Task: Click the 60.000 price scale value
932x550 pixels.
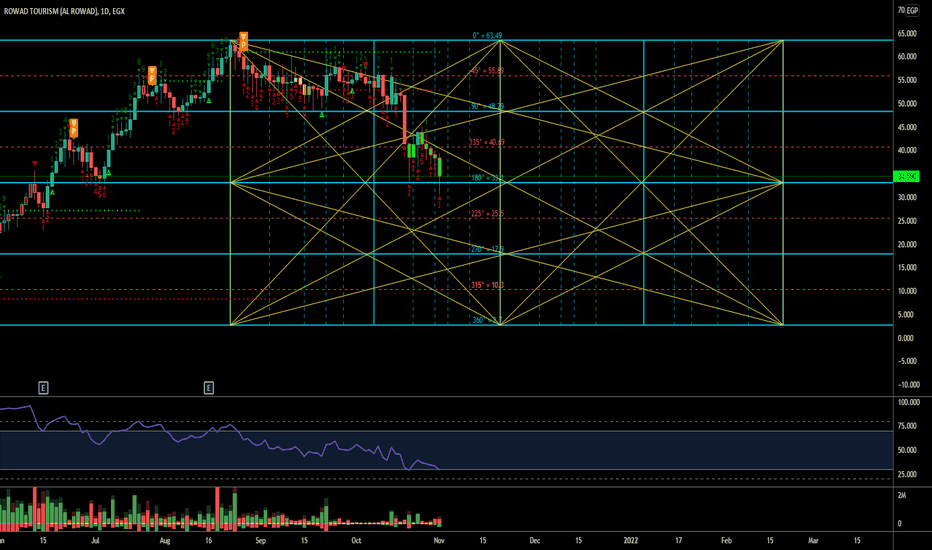Action: (x=906, y=56)
